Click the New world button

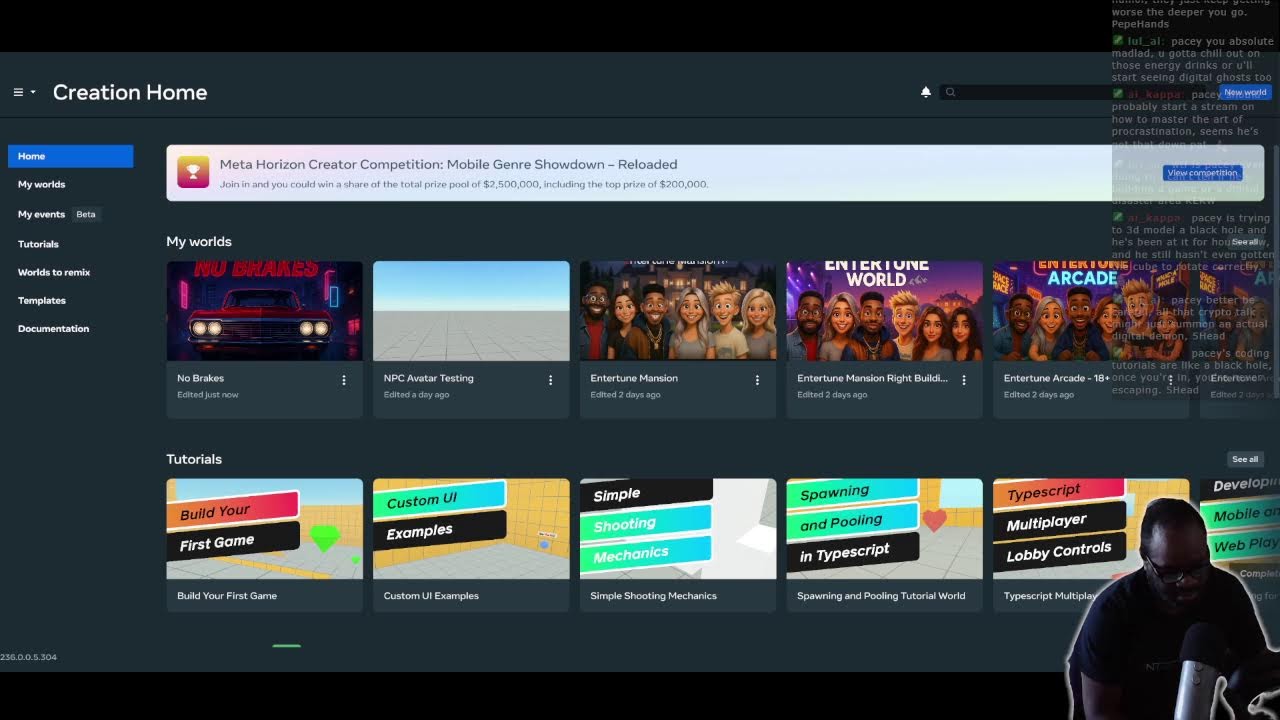1245,92
